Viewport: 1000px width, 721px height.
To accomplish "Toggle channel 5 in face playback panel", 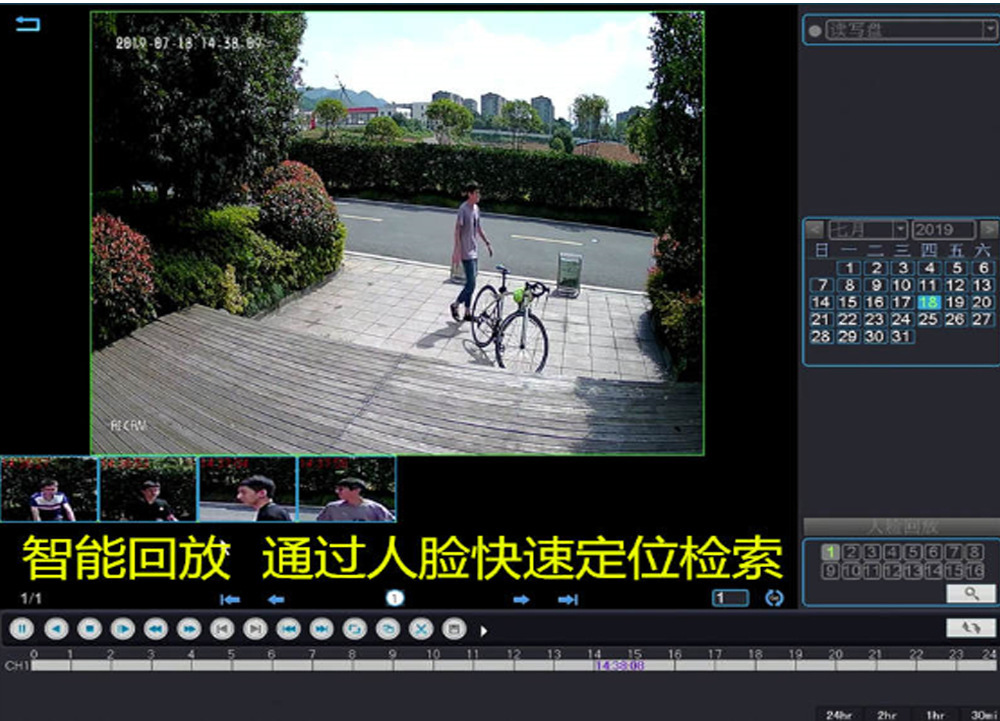I will (913, 552).
